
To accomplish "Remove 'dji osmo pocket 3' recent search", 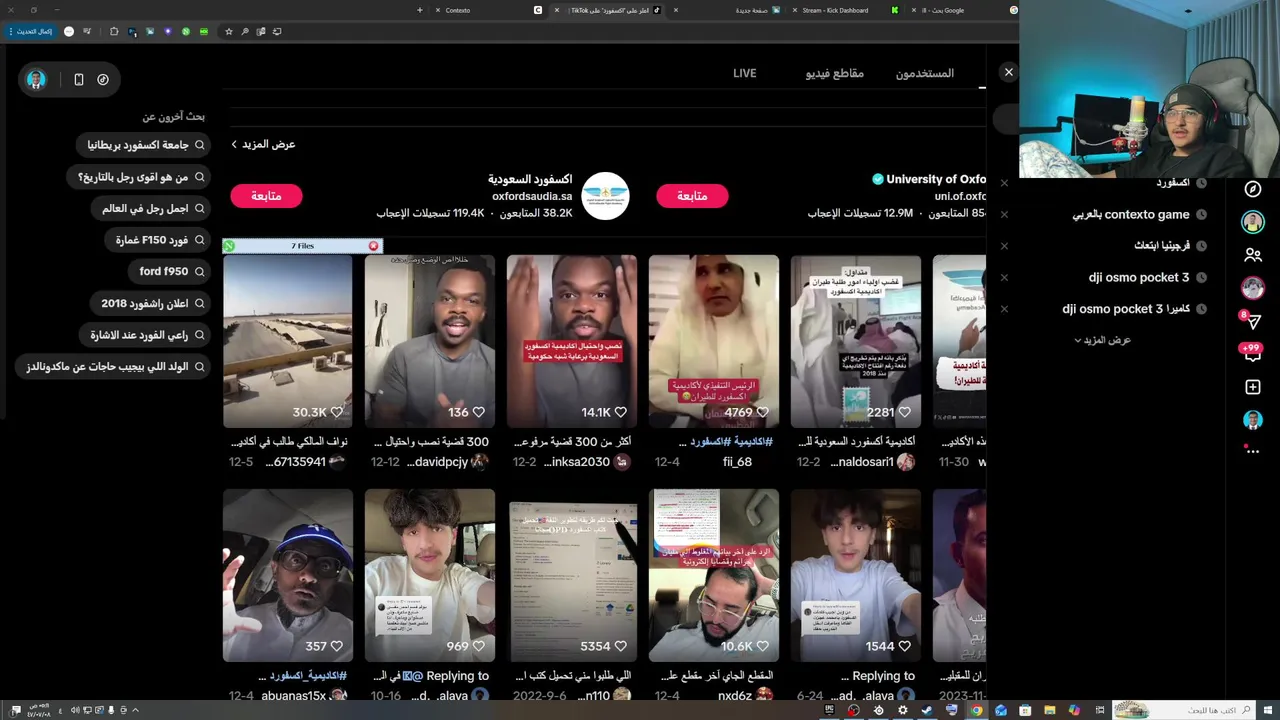I will [1004, 277].
